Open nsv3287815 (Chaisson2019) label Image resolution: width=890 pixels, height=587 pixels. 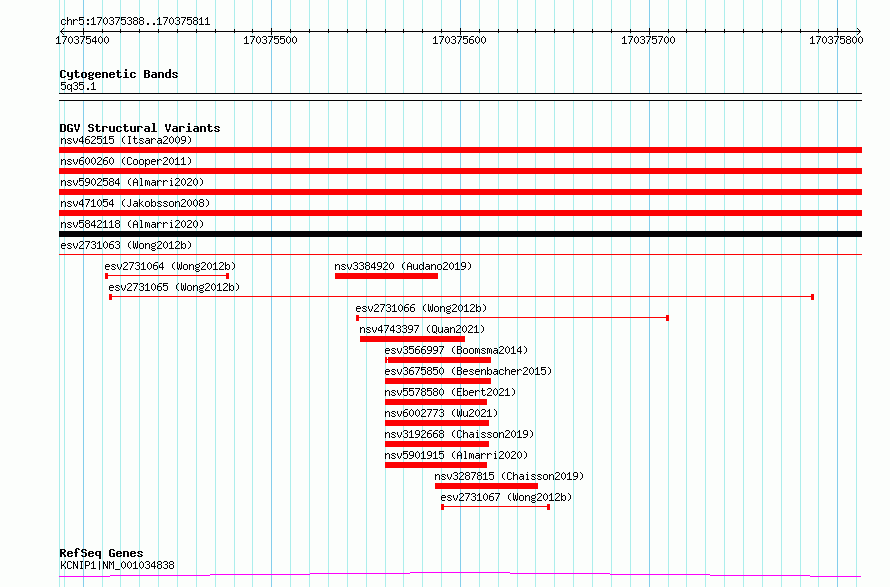pyautogui.click(x=509, y=476)
